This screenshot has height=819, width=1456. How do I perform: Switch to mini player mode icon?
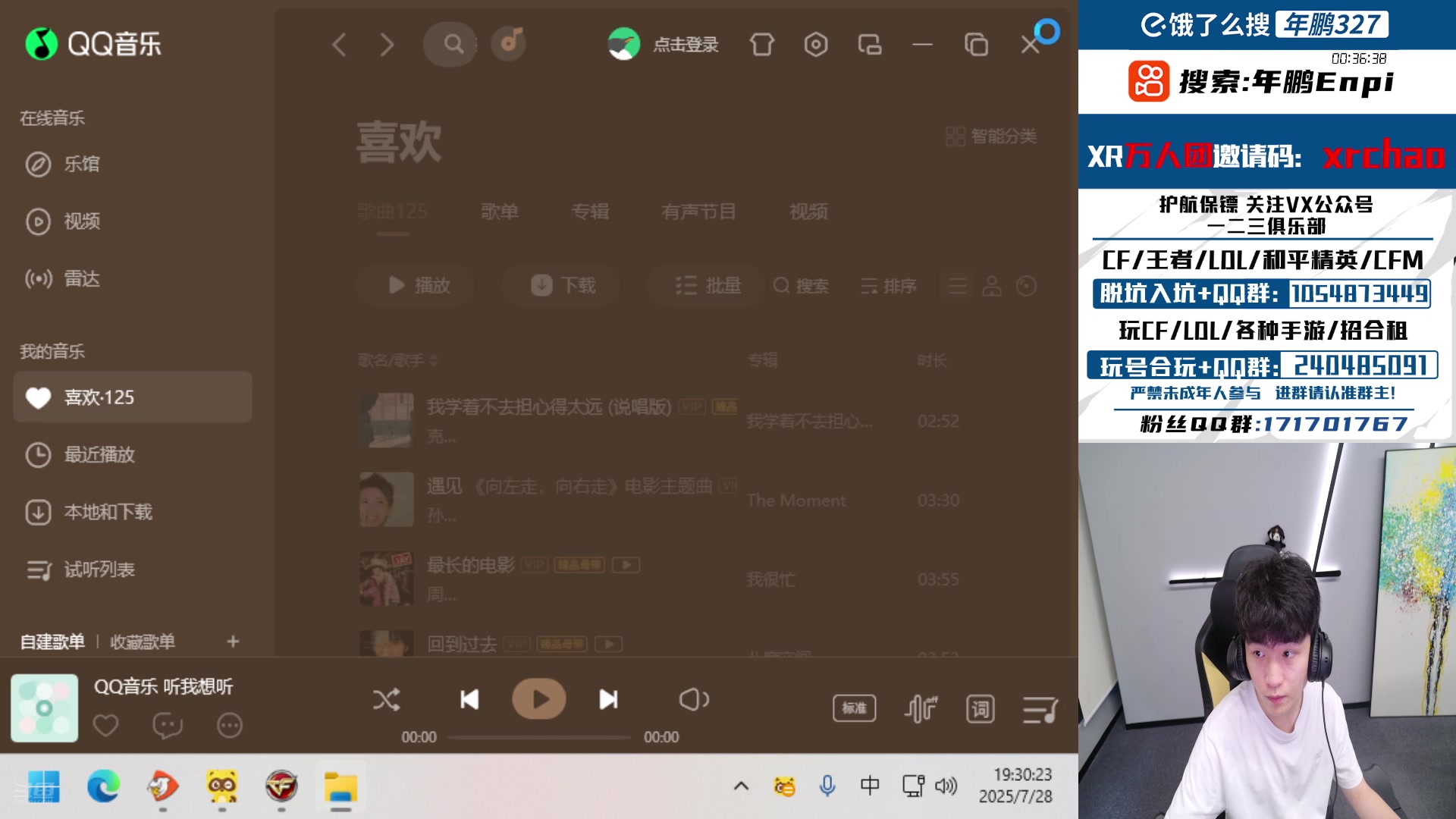[x=870, y=45]
